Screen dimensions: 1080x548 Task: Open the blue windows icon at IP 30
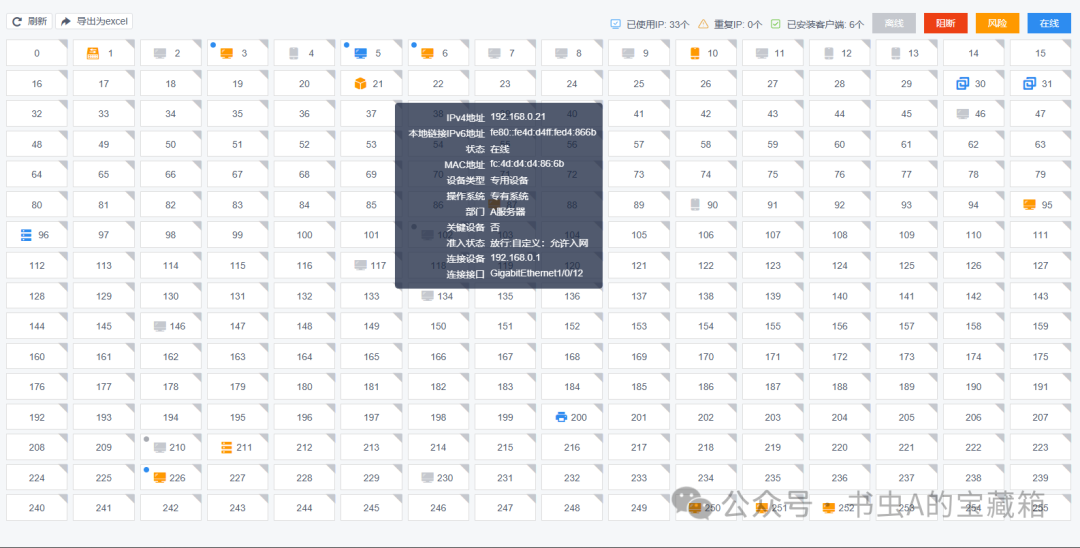[962, 83]
